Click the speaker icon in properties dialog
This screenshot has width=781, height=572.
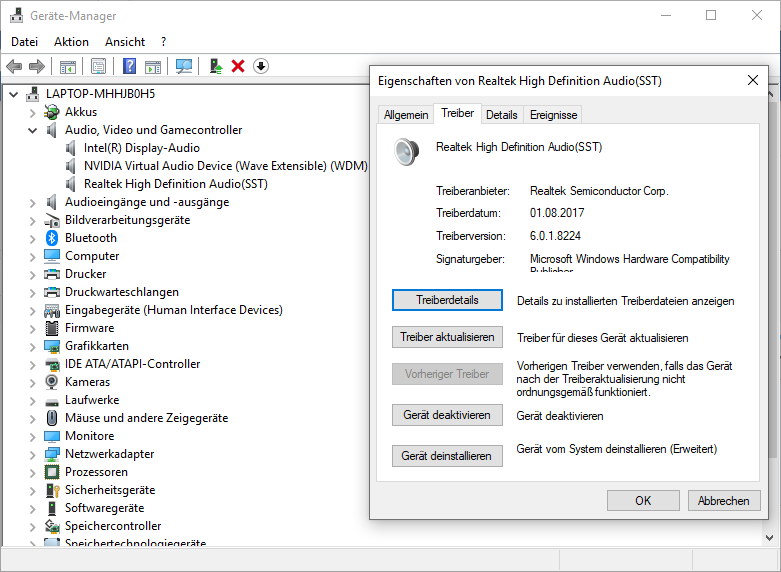(x=406, y=151)
